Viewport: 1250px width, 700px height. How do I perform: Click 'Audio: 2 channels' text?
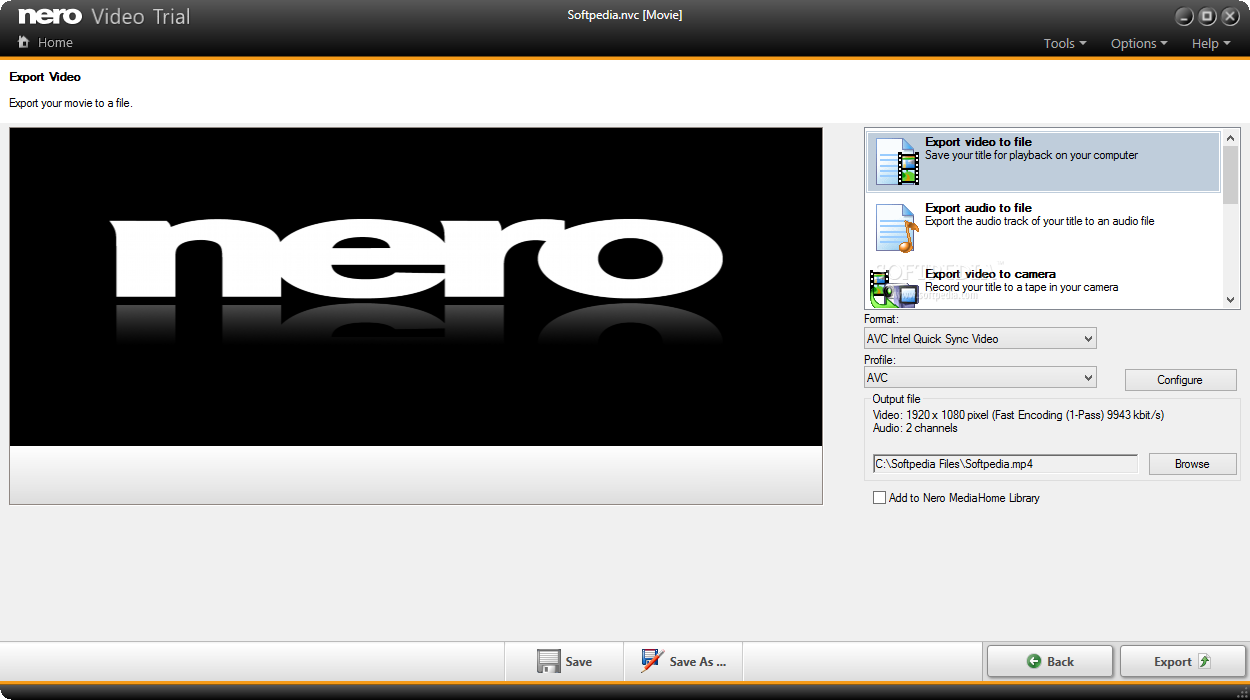[x=915, y=428]
